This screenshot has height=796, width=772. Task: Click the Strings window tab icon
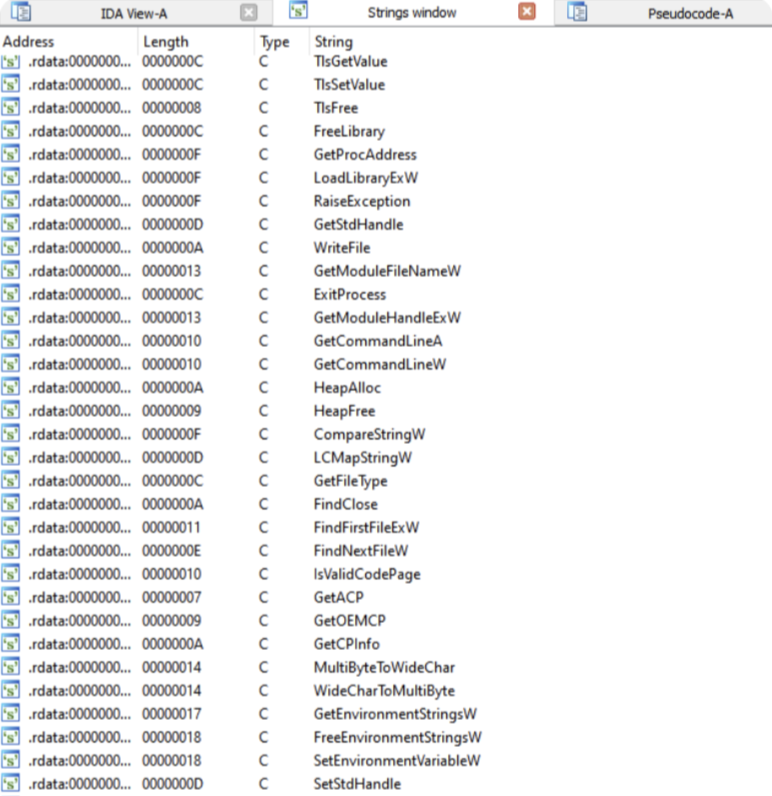click(298, 10)
